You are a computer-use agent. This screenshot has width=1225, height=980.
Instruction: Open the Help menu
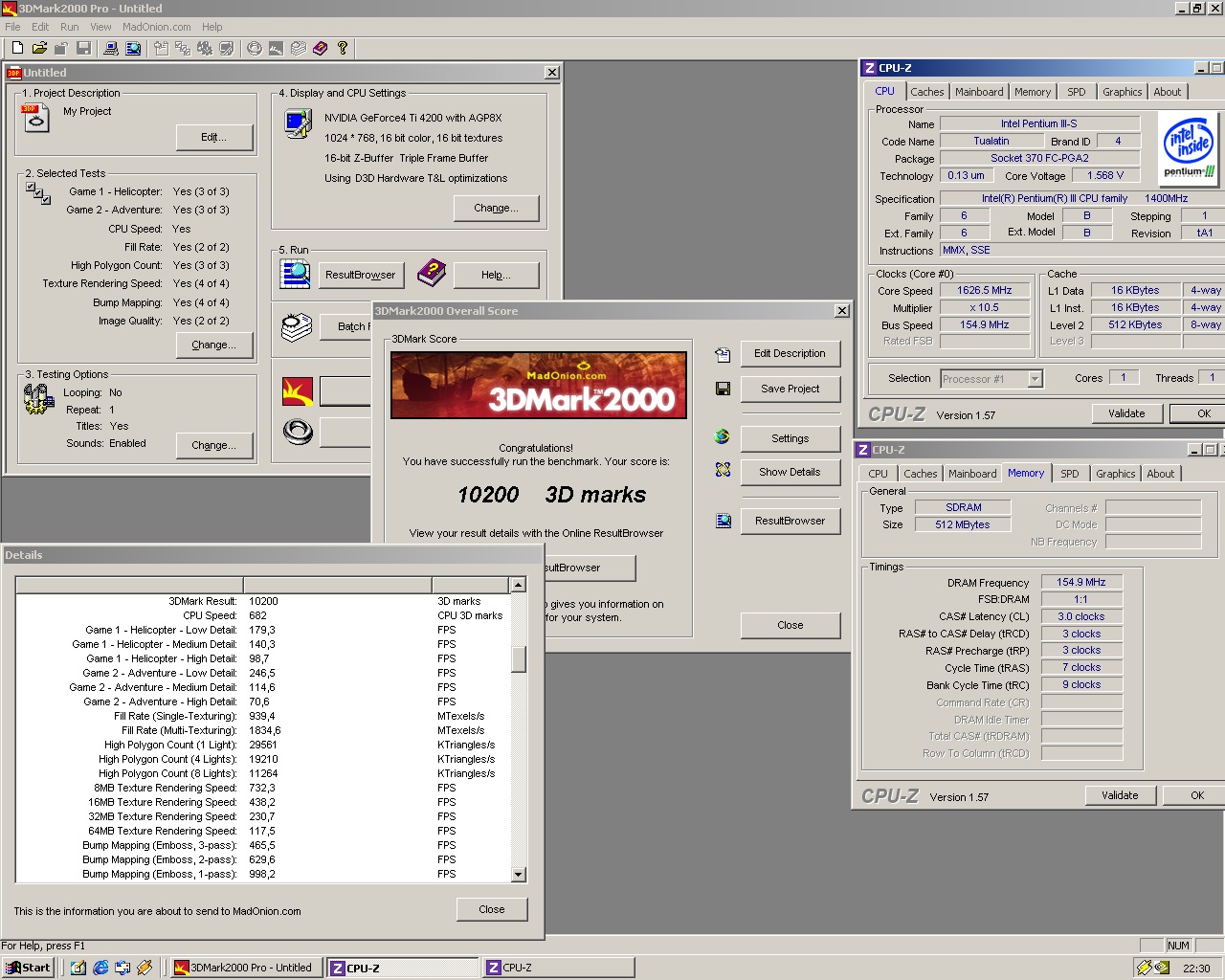[x=212, y=27]
